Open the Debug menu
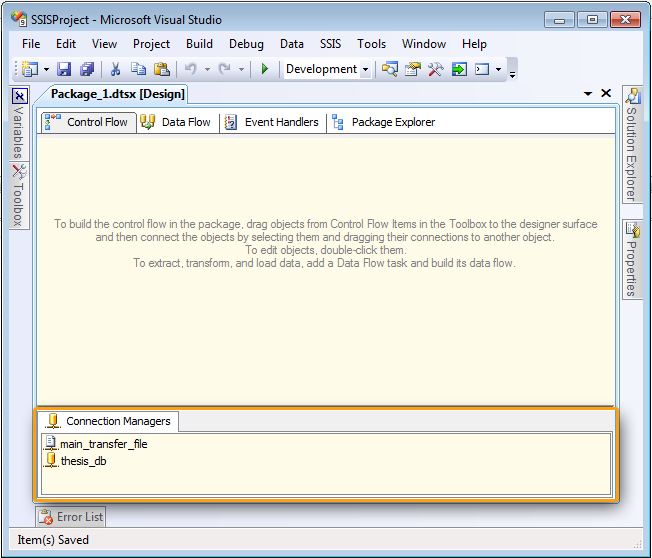Screen dimensions: 652x558 pos(246,44)
